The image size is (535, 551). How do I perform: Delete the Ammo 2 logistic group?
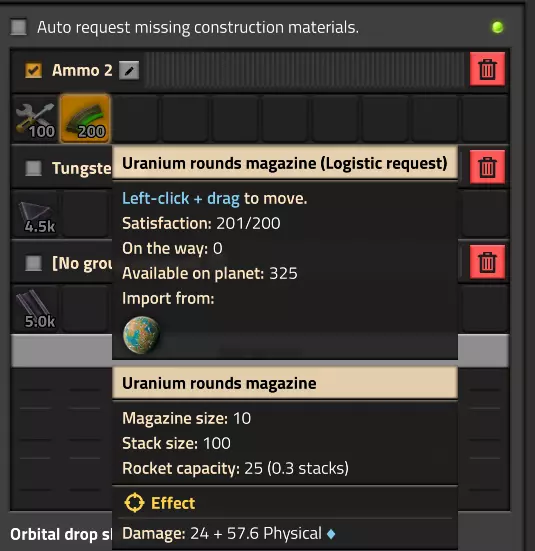[487, 69]
